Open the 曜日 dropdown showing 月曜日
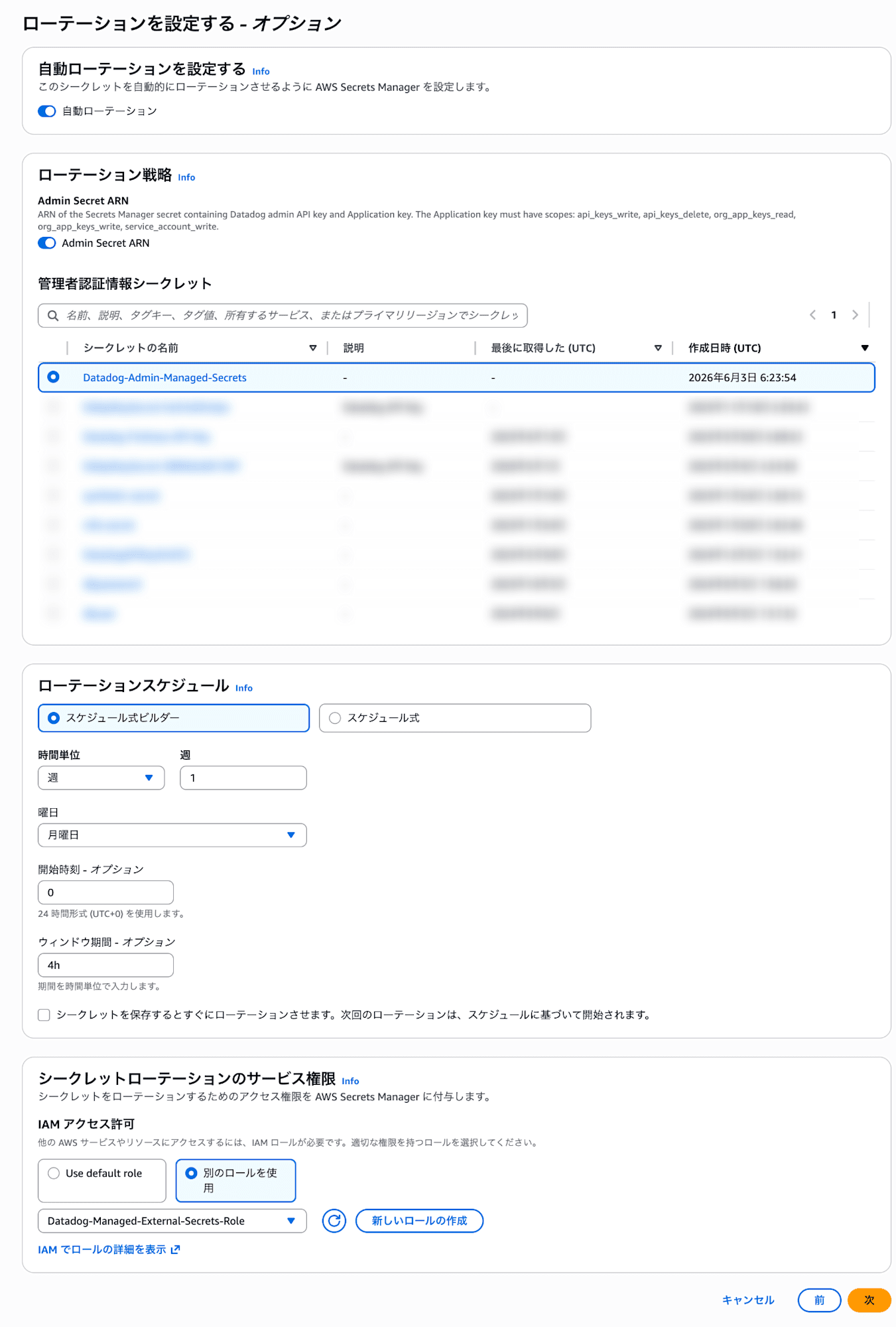The height and width of the screenshot is (1327, 896). [172, 835]
